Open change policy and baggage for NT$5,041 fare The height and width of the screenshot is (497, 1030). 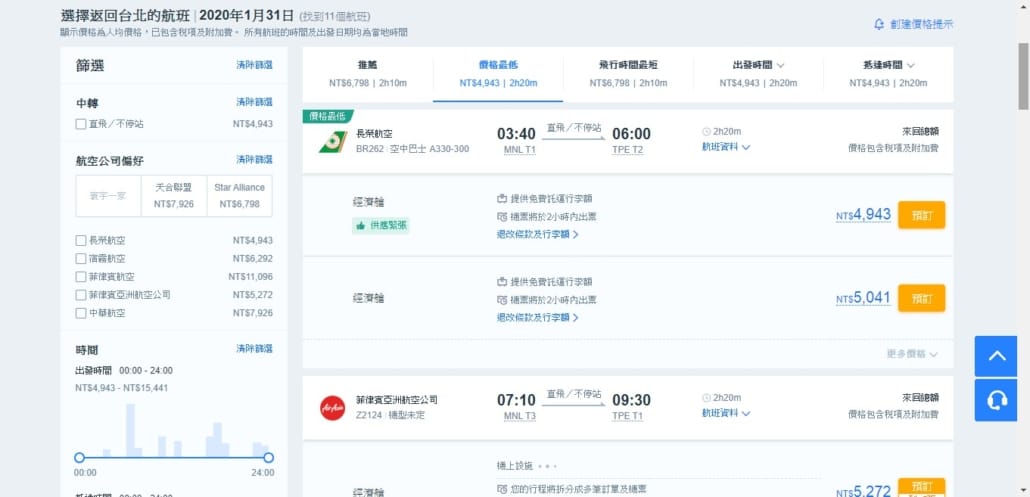(x=537, y=318)
